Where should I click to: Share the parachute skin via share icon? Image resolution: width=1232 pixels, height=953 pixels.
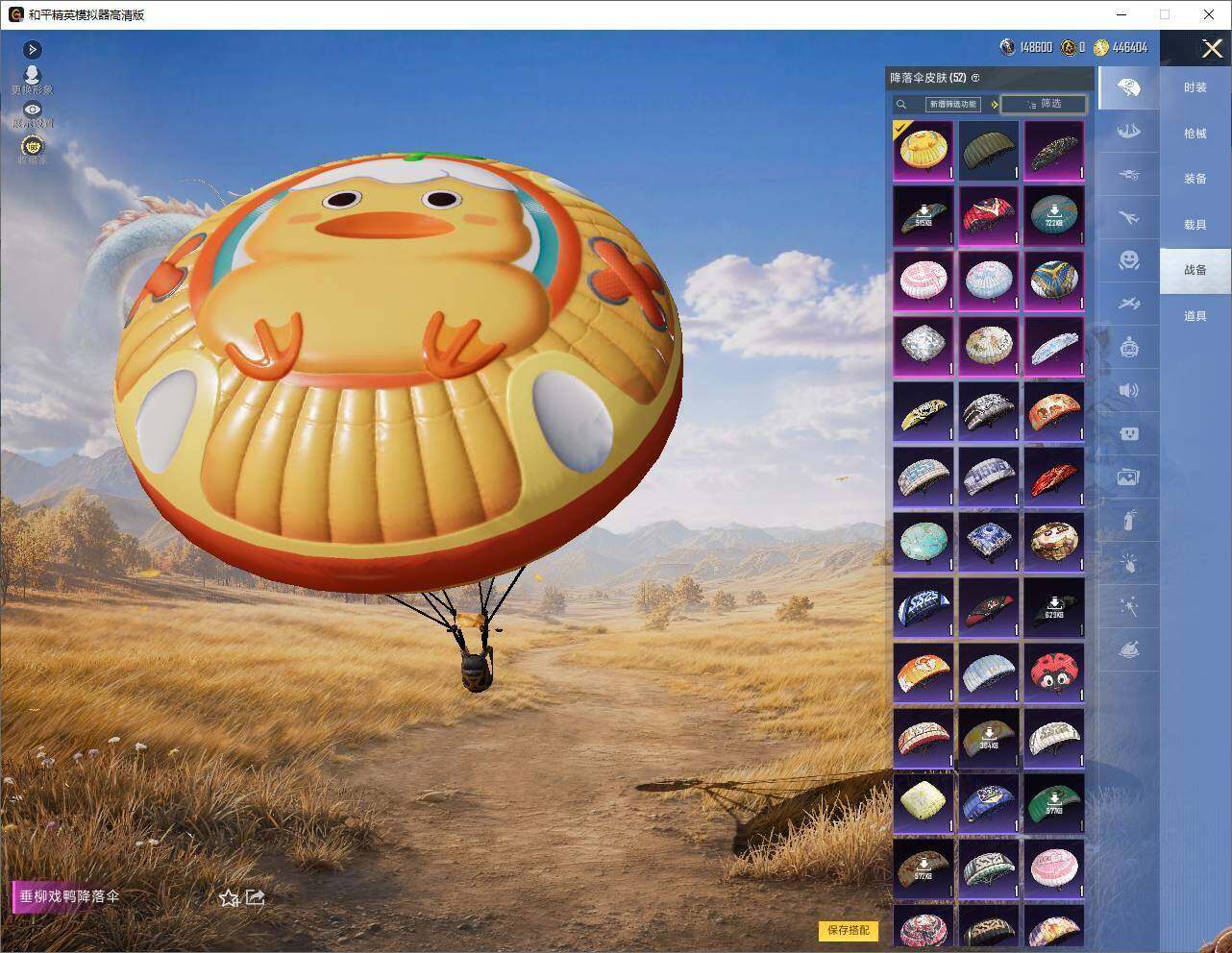(x=255, y=897)
